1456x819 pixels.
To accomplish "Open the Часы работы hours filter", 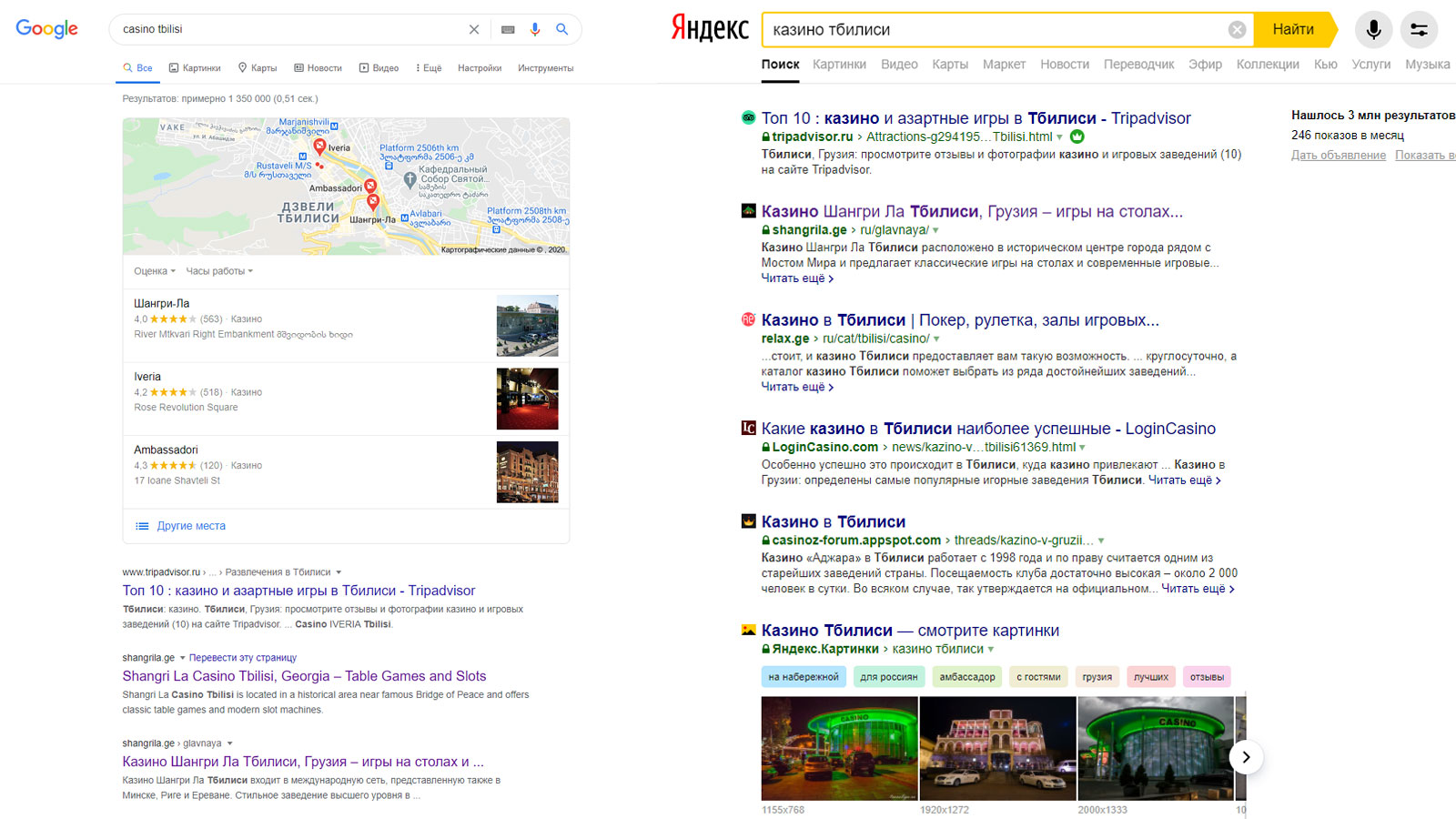I will (219, 271).
